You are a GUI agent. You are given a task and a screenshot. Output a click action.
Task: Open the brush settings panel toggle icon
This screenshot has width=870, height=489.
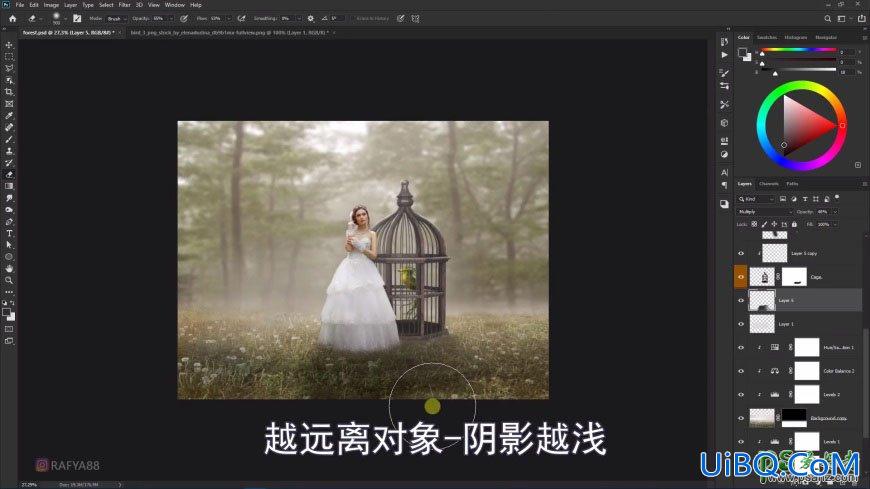click(77, 18)
